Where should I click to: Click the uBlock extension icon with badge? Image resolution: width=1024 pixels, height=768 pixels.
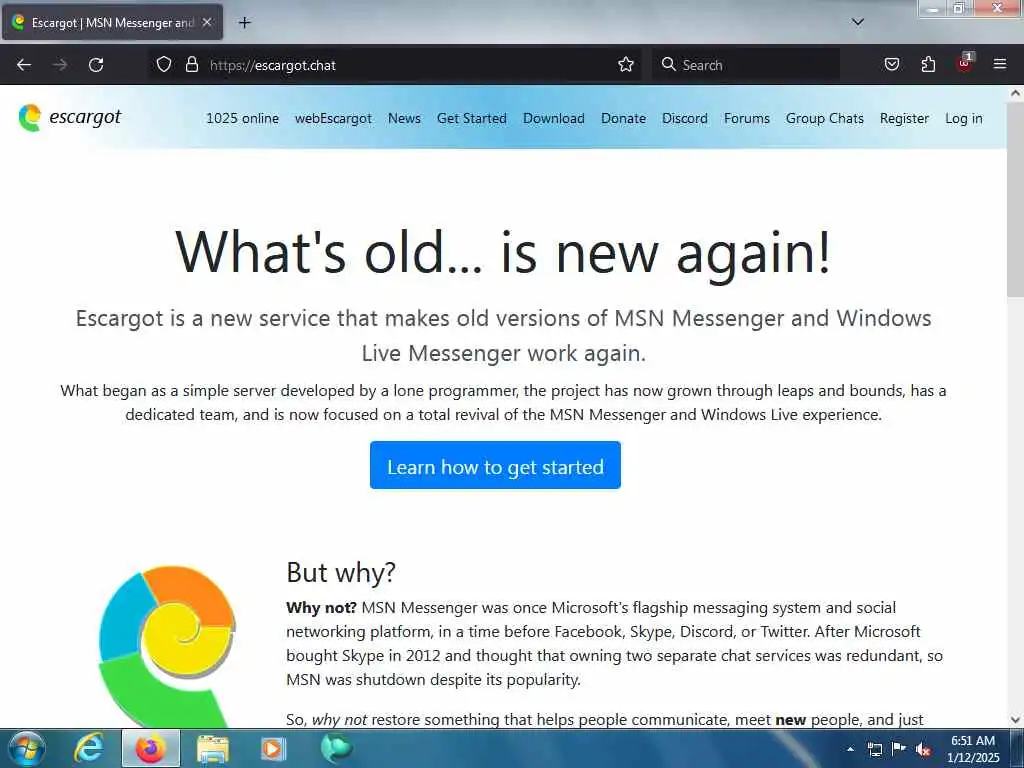pos(965,63)
